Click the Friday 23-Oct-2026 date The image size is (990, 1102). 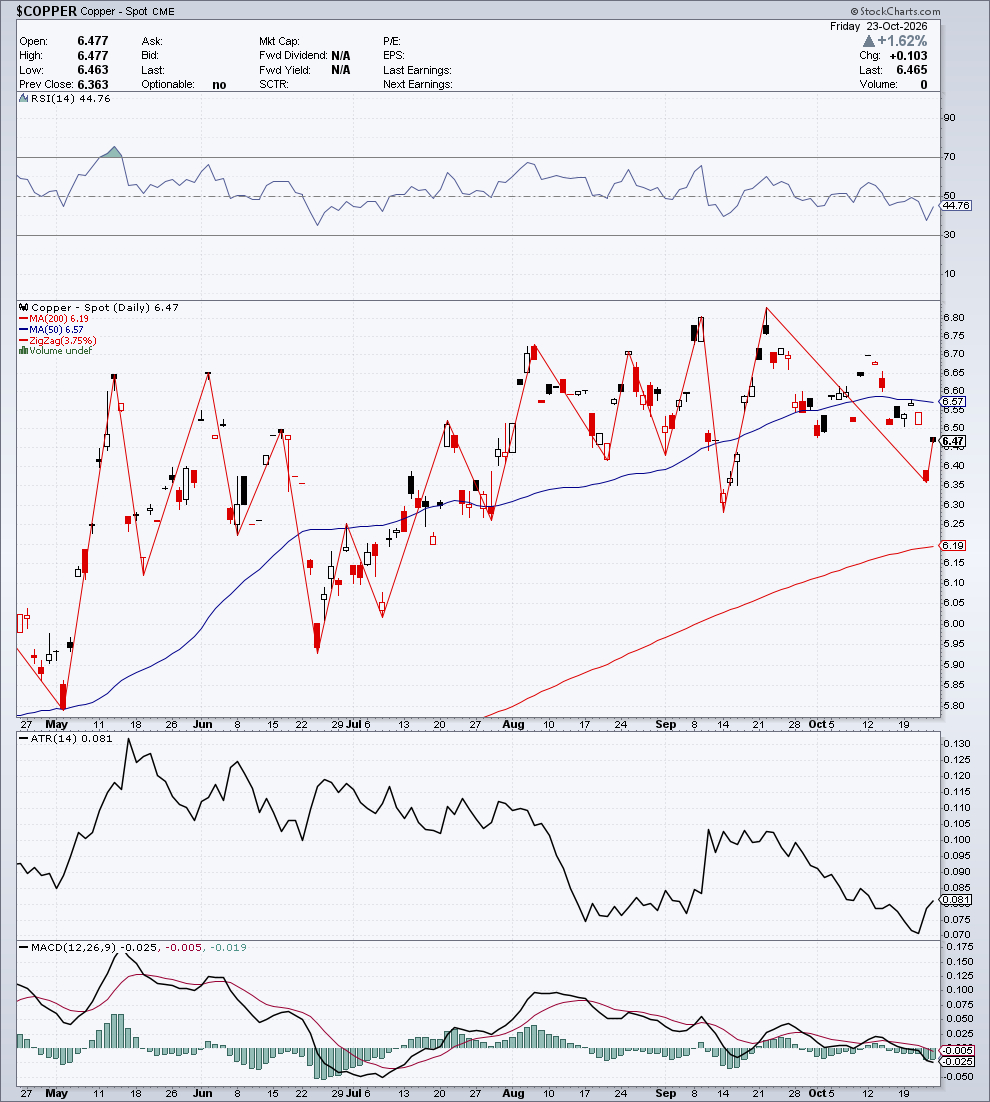click(878, 26)
